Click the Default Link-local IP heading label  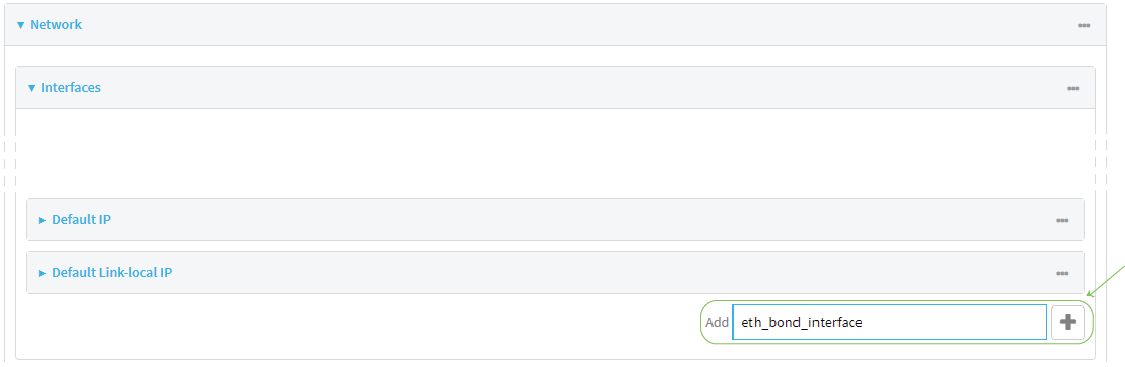(x=112, y=272)
